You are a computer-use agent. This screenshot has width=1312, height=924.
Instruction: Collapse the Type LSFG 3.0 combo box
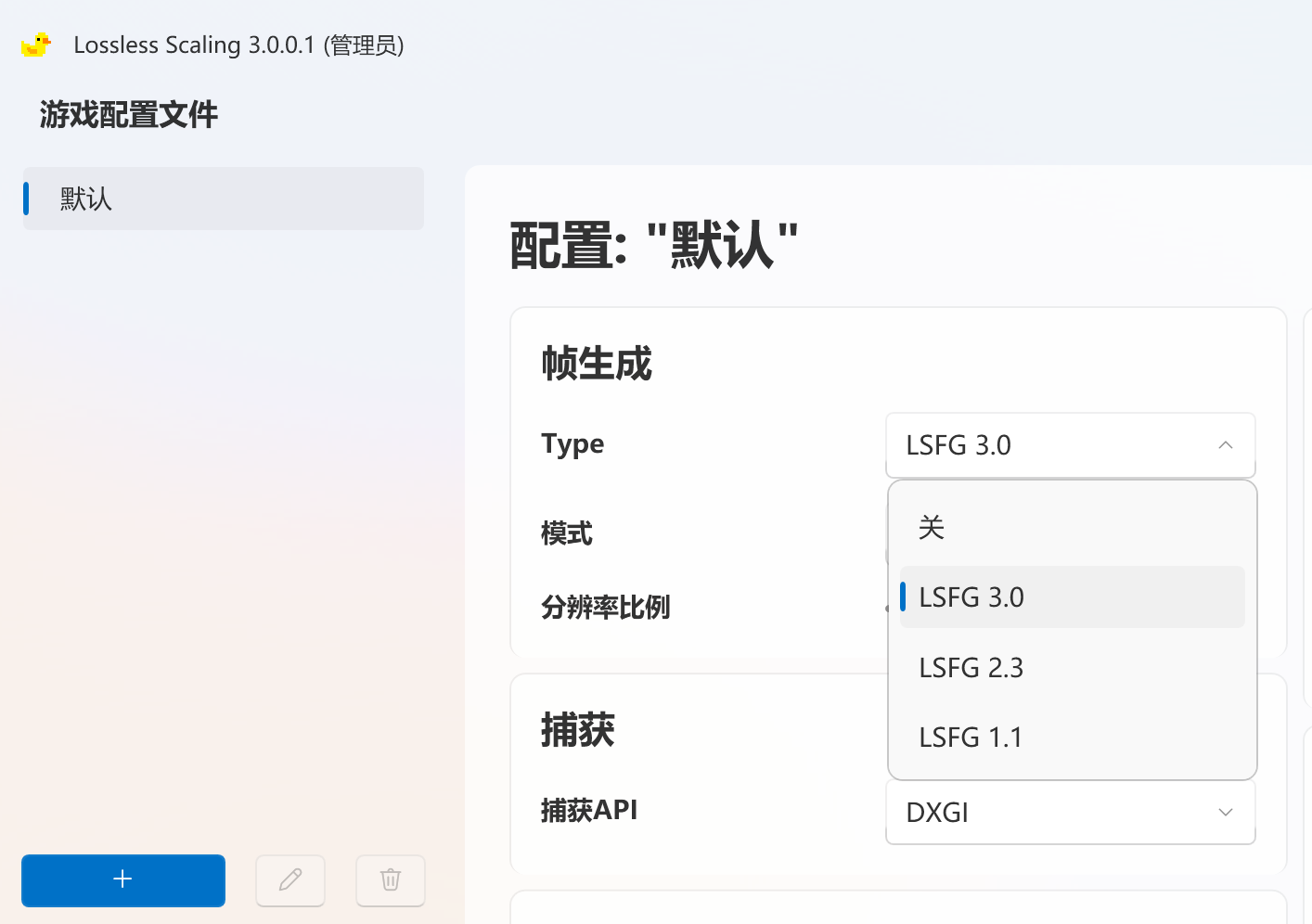coord(1071,445)
